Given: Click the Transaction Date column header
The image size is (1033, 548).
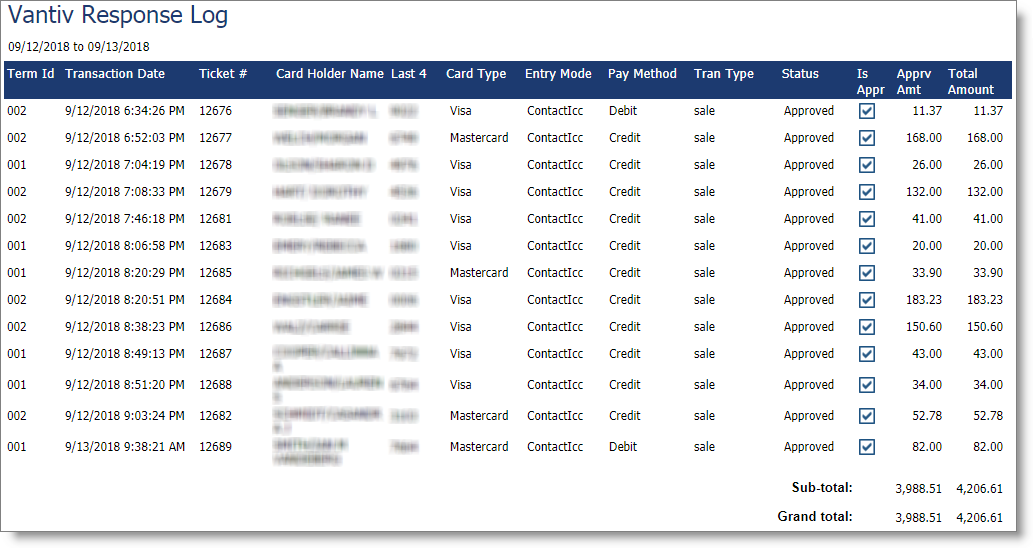Looking at the screenshot, I should (x=115, y=74).
